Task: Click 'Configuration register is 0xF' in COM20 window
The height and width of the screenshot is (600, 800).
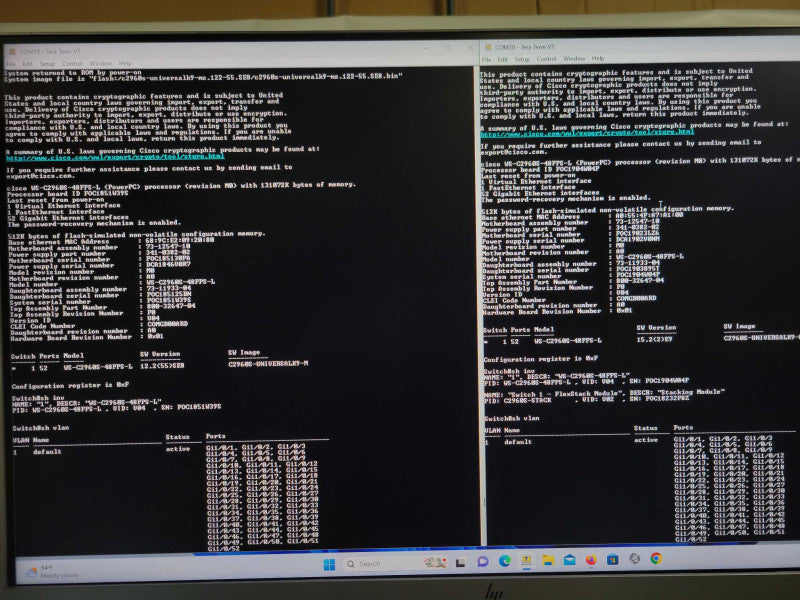Action: click(x=541, y=359)
